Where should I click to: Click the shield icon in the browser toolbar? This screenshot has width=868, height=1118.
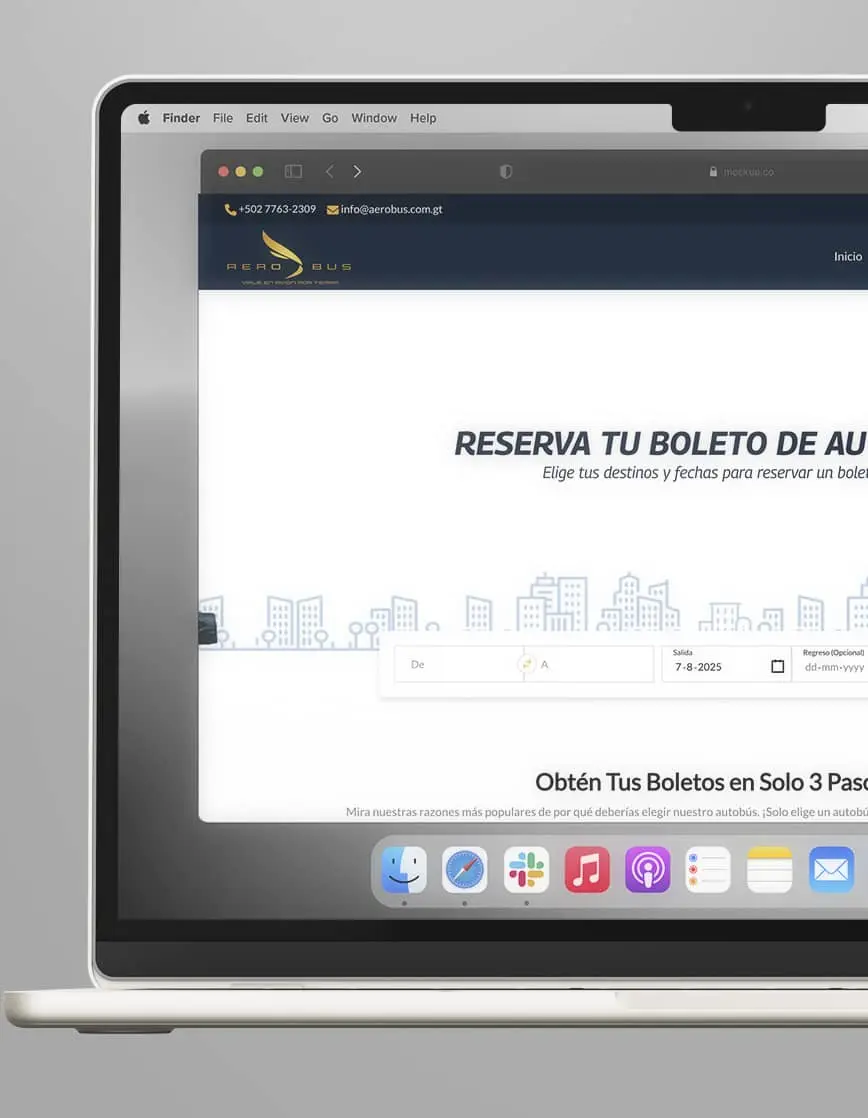(x=506, y=171)
